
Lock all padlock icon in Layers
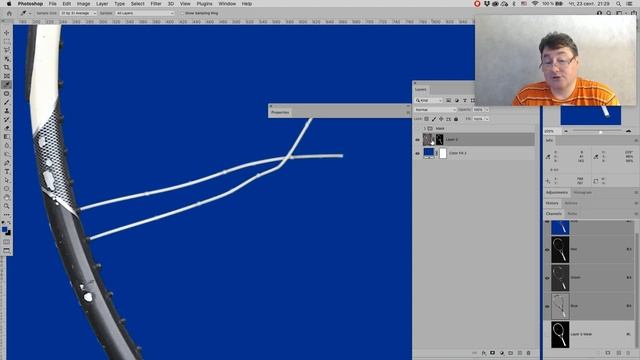456,119
